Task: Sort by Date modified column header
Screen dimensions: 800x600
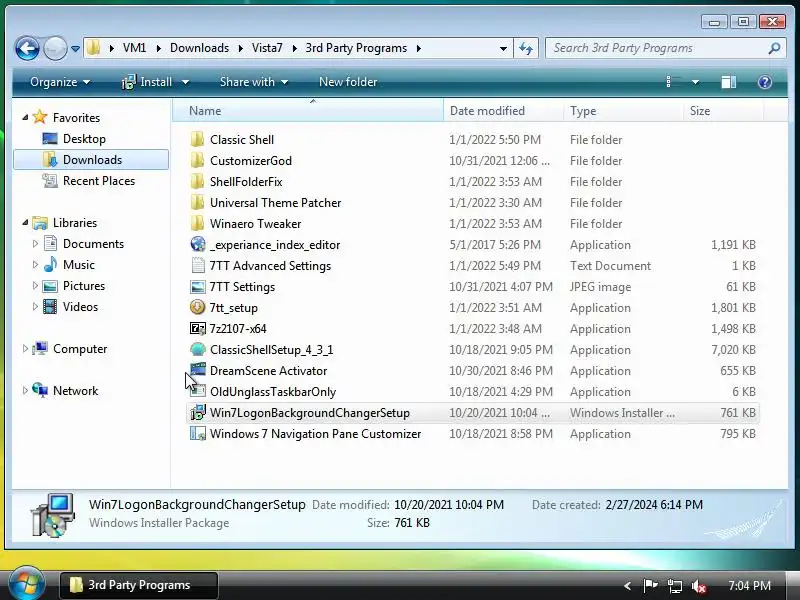Action: click(x=503, y=111)
